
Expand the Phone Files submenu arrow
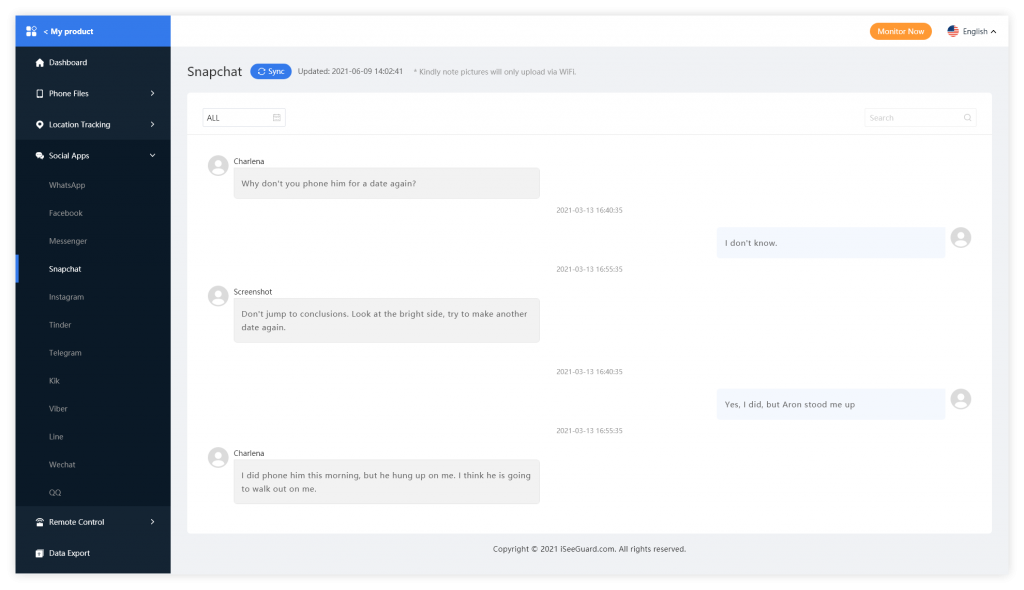152,93
